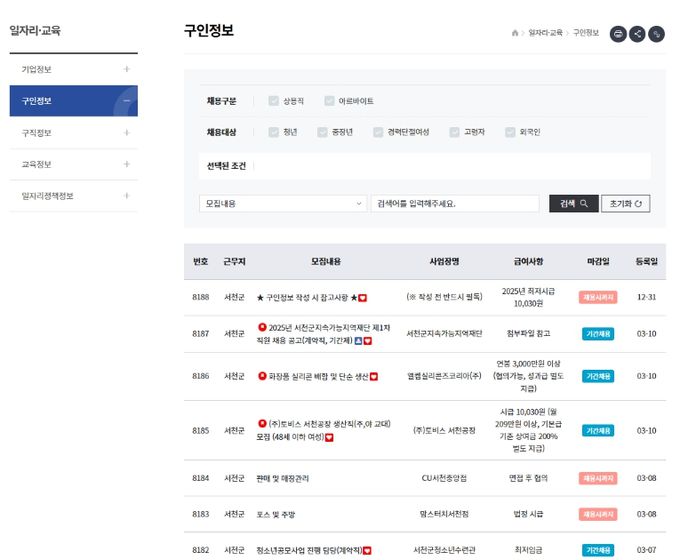Click the search keyword input field
The height and width of the screenshot is (560, 680).
point(454,203)
